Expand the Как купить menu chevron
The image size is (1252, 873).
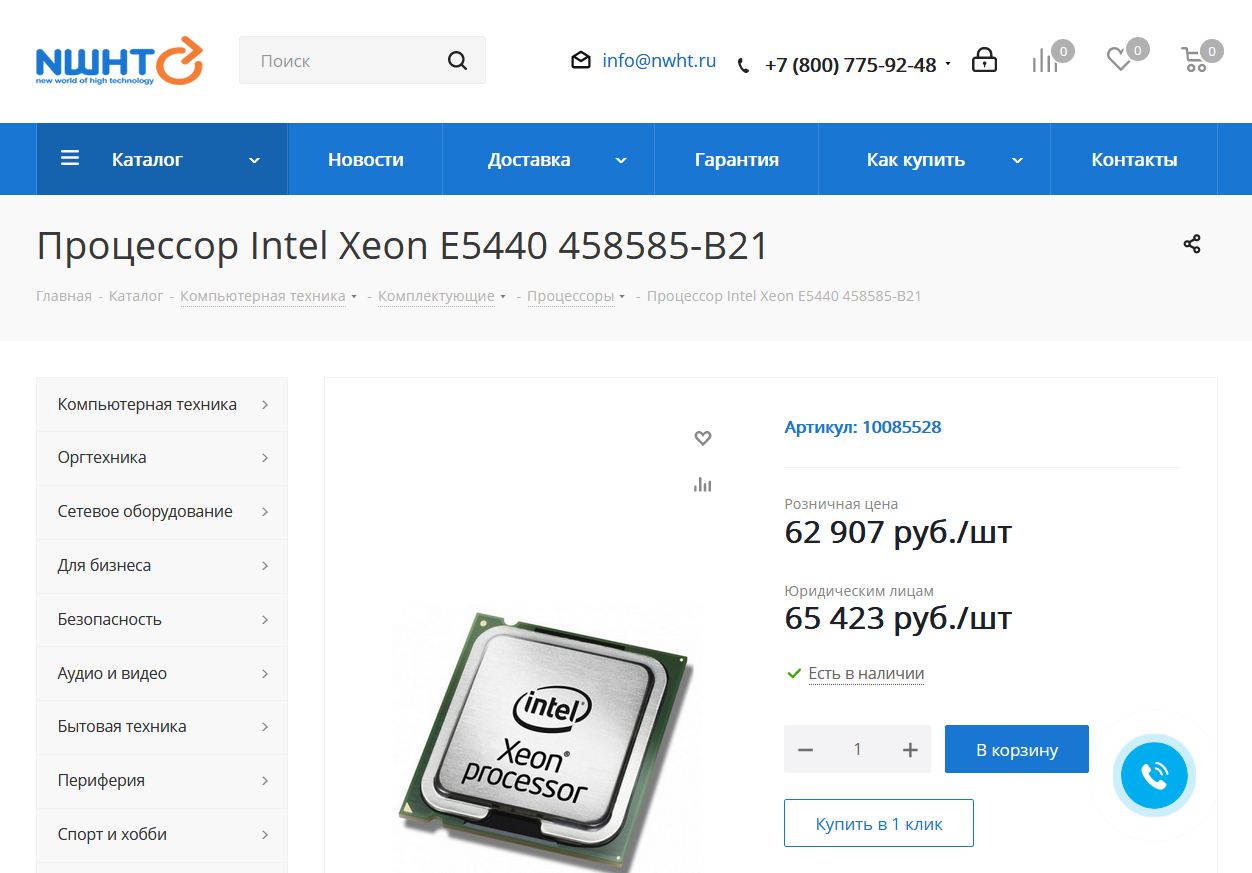coord(1017,160)
